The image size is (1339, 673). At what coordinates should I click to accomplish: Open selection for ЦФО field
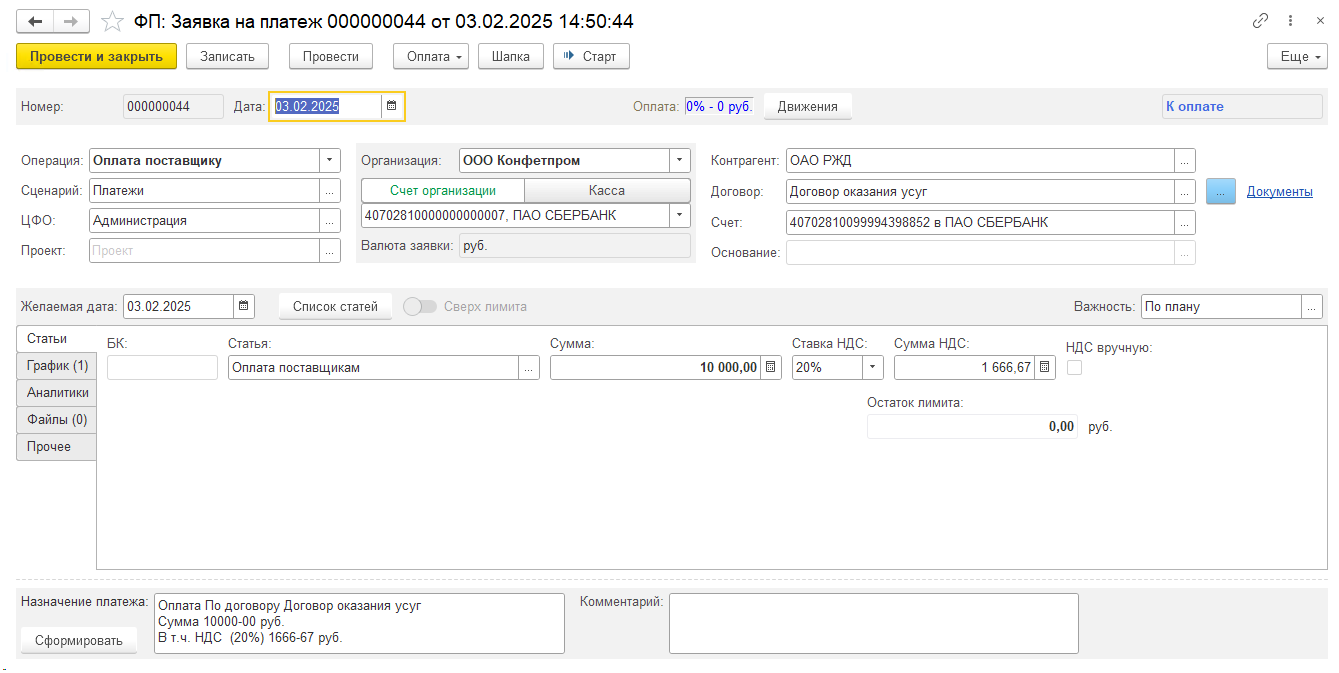330,220
